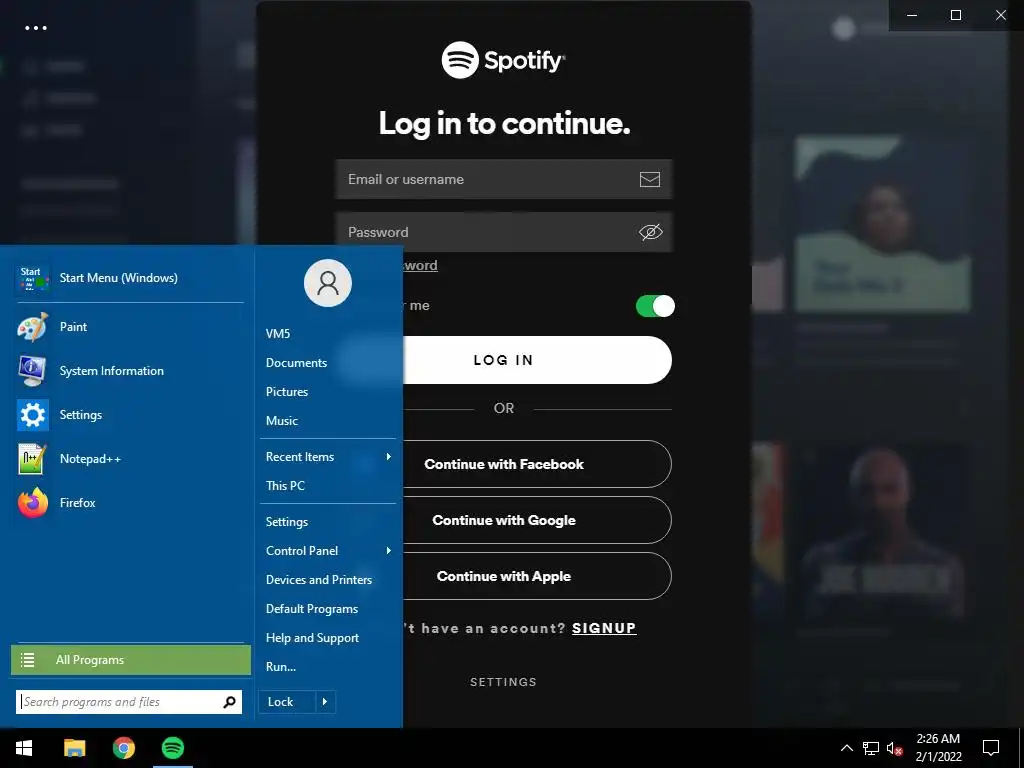
Task: Click the network tray icon
Action: pyautogui.click(x=871, y=748)
